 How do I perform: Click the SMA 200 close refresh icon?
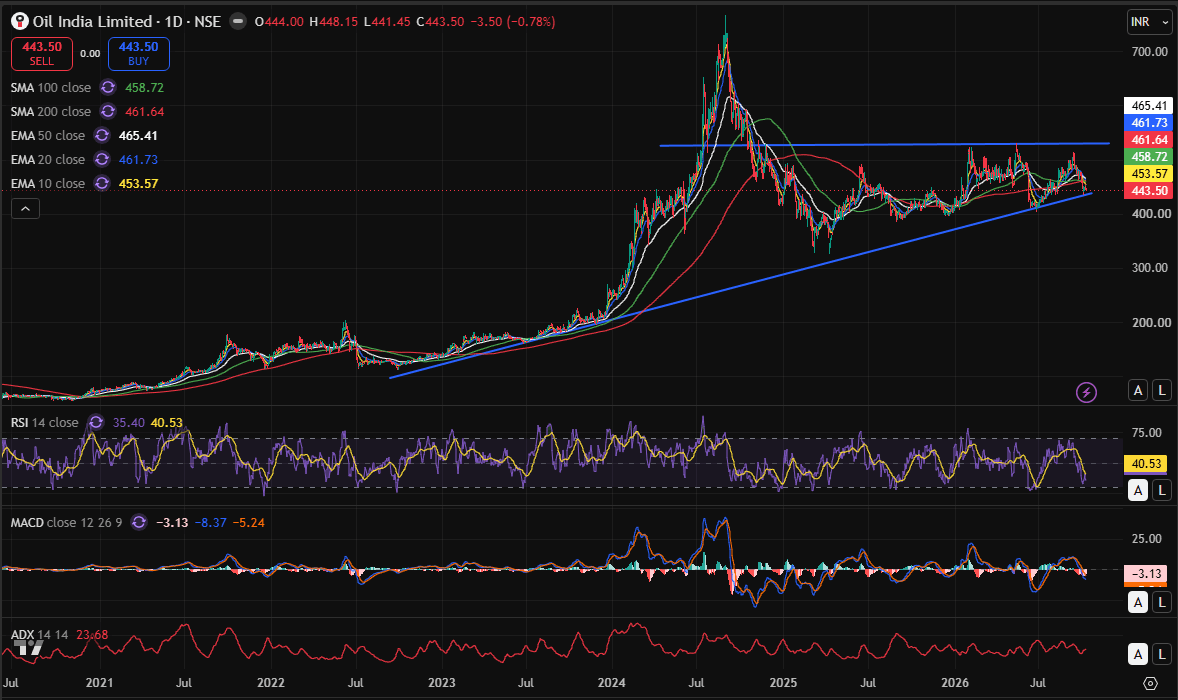coord(108,111)
